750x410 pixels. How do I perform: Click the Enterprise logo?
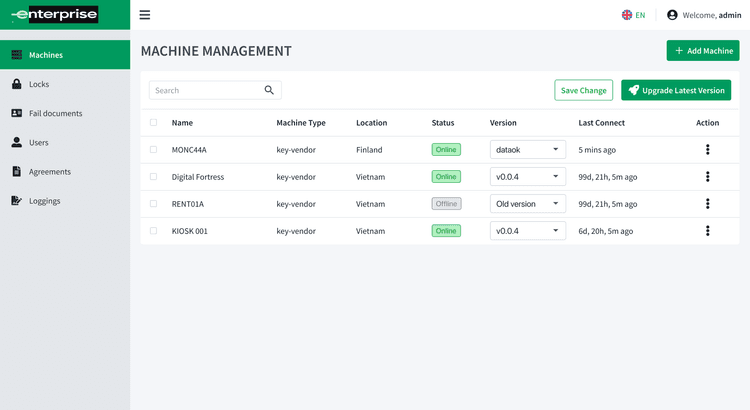(x=55, y=14)
